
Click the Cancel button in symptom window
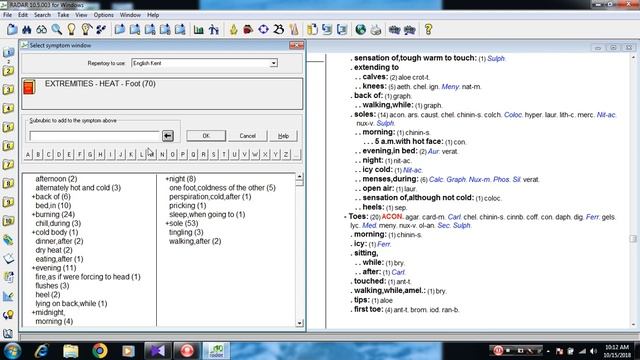point(247,136)
